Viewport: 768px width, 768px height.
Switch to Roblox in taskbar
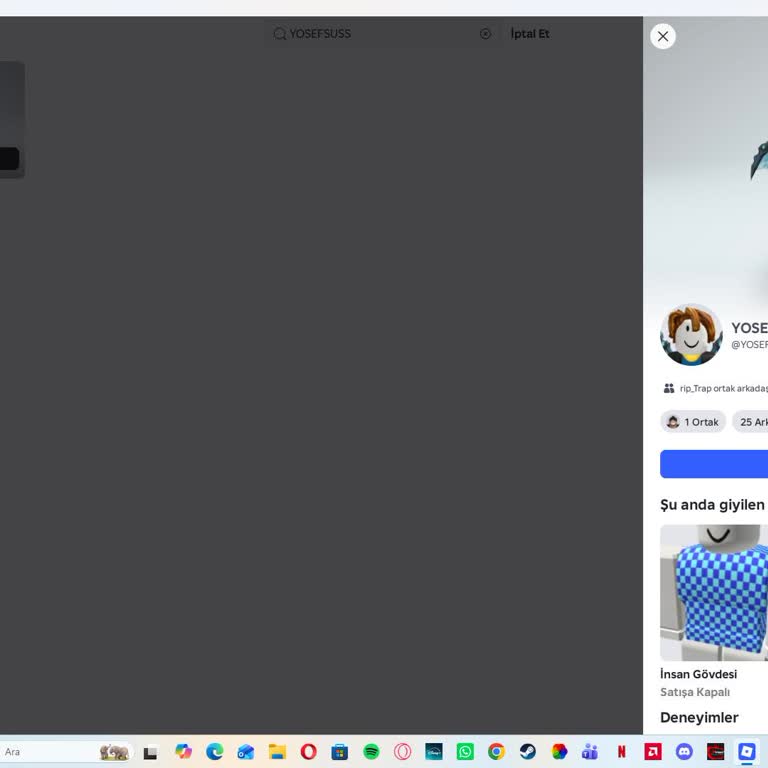tap(747, 751)
